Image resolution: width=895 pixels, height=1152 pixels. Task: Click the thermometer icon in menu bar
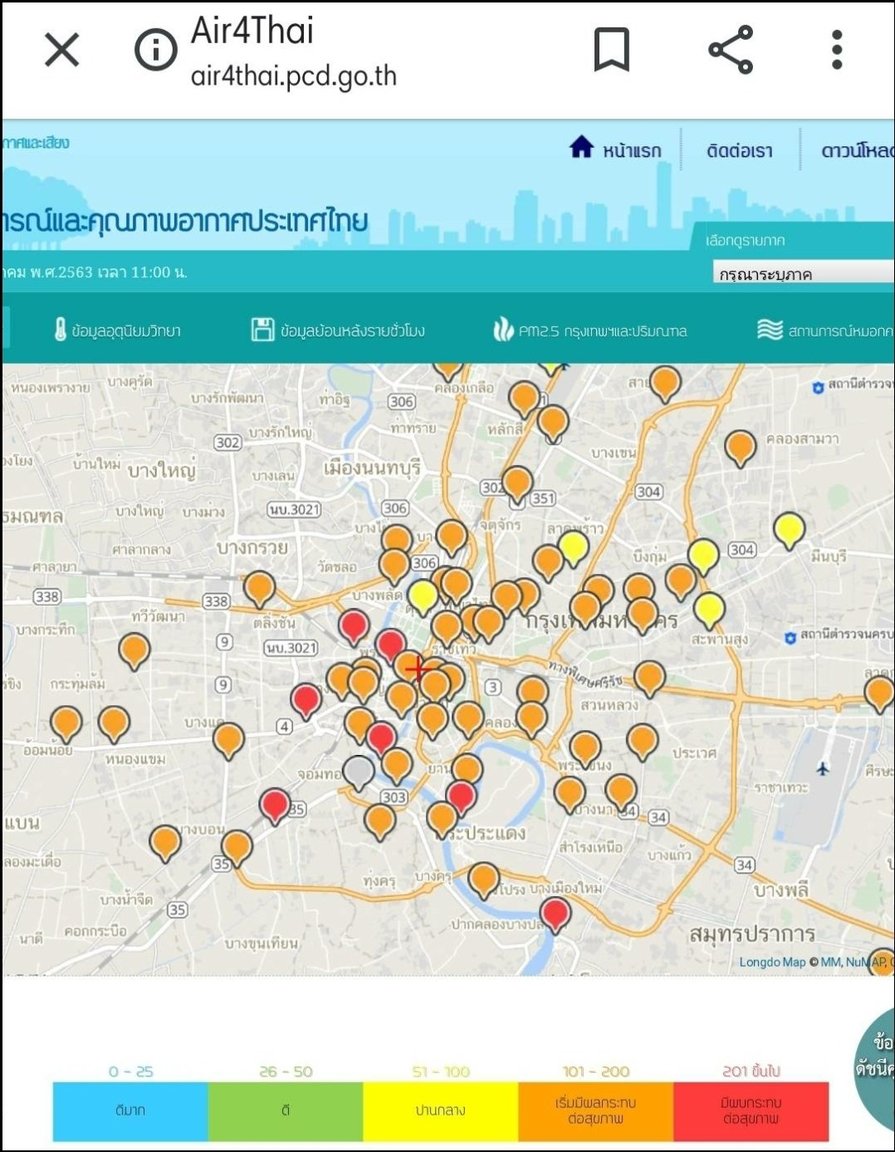click(60, 330)
